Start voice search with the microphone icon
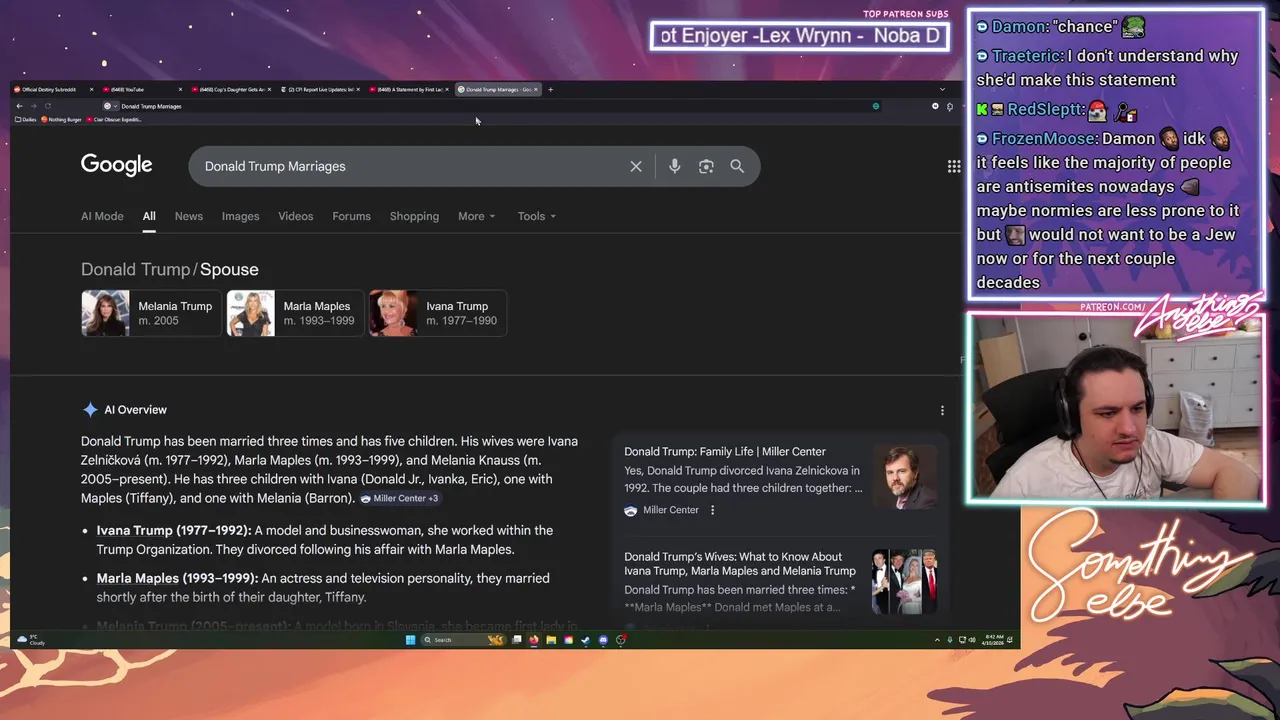1280x720 pixels. 674,166
